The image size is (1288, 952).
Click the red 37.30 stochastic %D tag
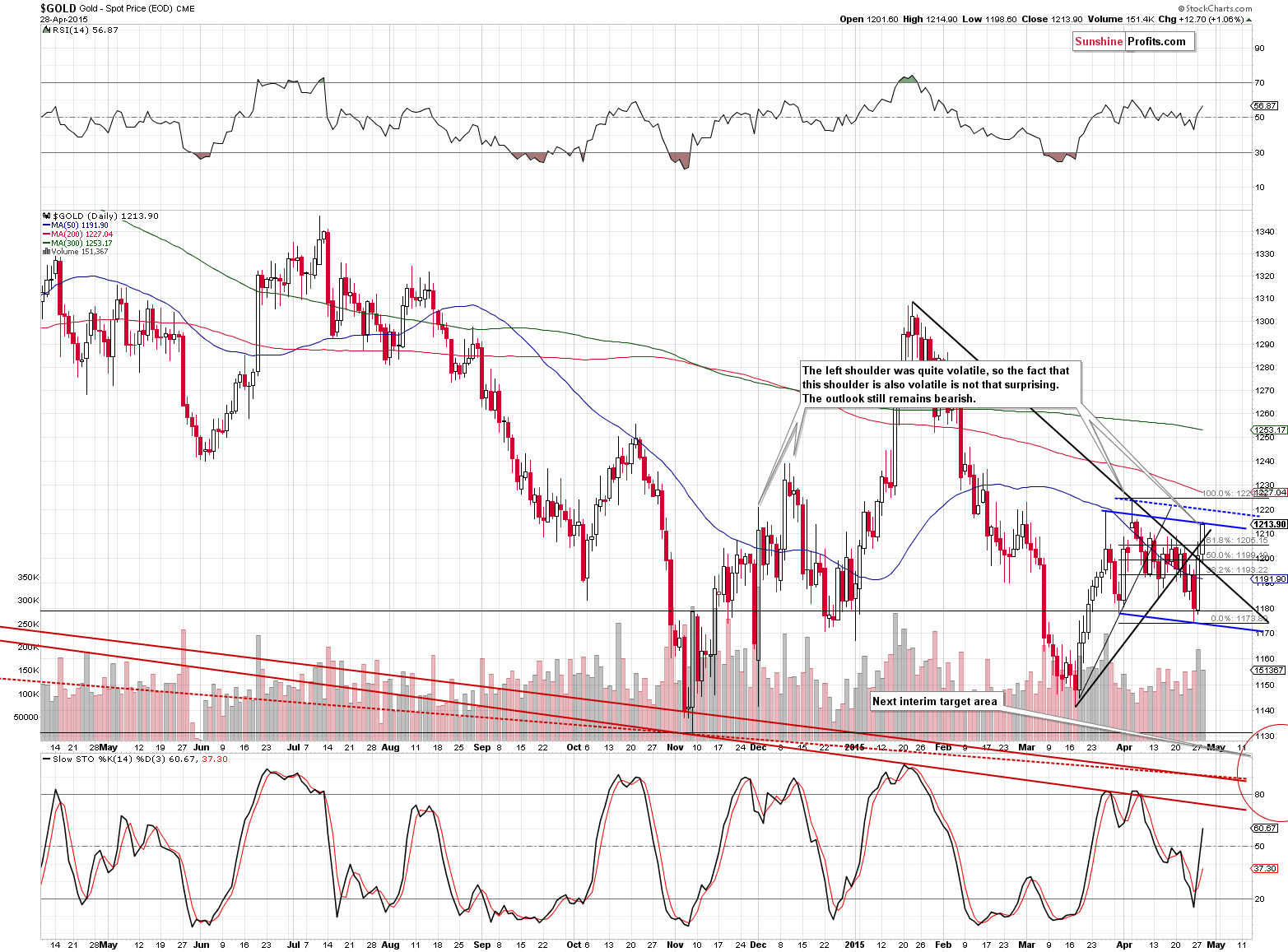(1265, 868)
